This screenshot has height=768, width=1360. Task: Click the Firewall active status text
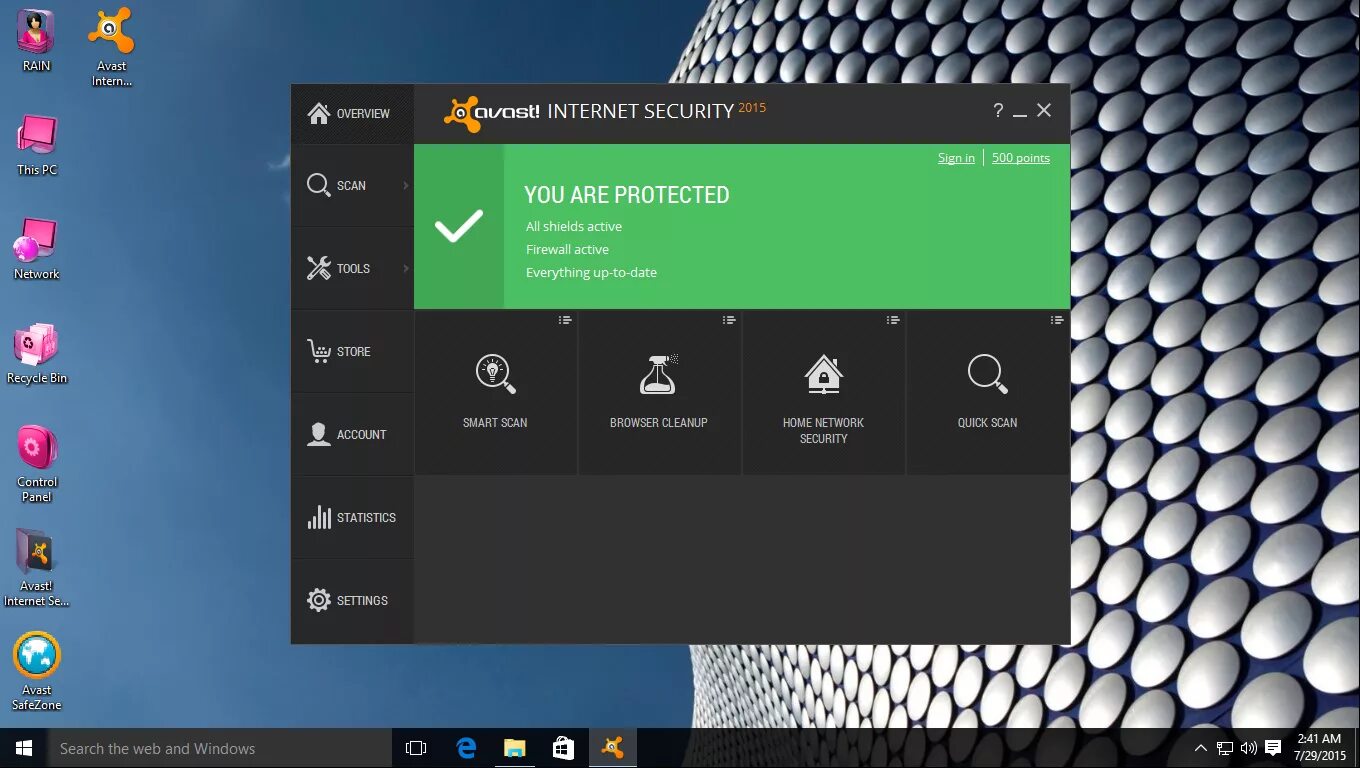[567, 249]
